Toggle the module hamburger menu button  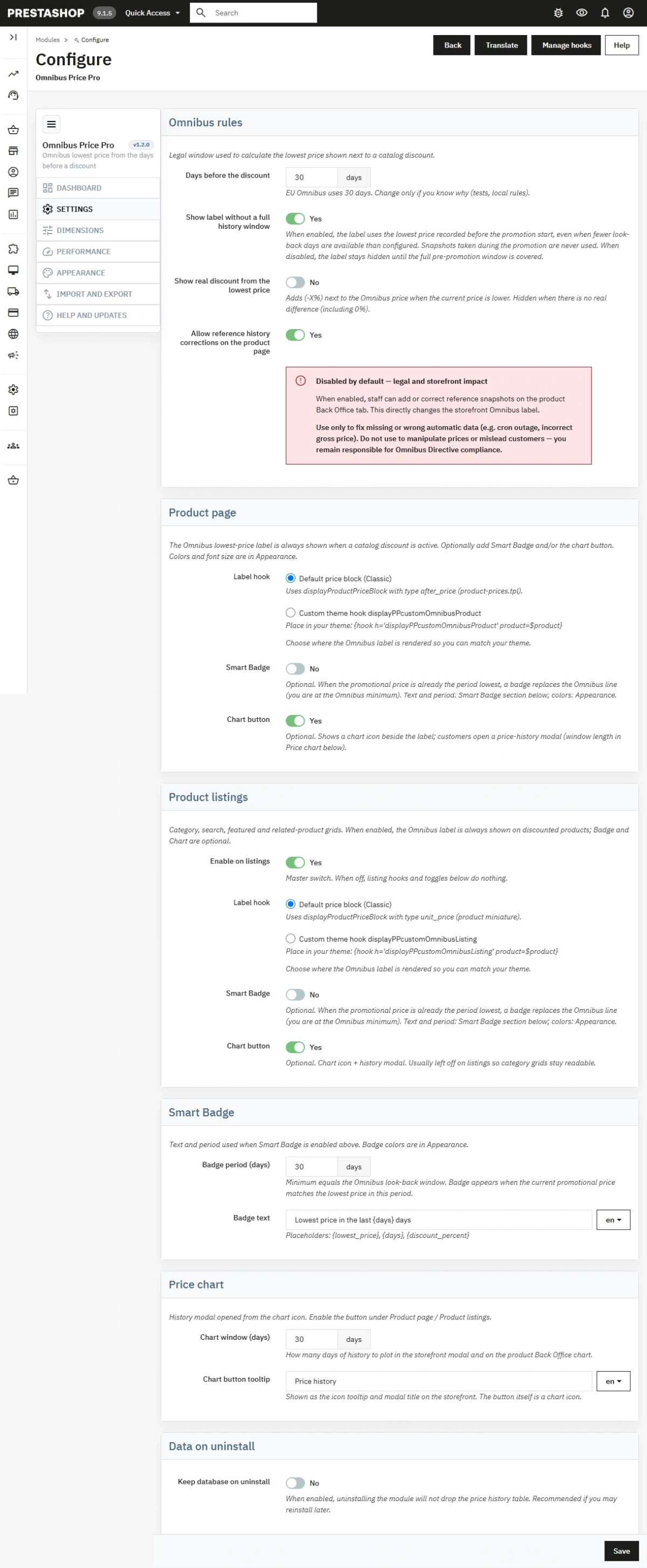tap(51, 124)
